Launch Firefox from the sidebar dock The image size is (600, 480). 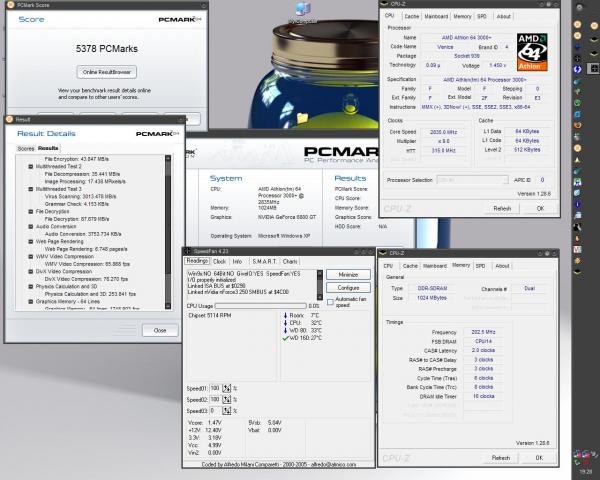point(577,125)
